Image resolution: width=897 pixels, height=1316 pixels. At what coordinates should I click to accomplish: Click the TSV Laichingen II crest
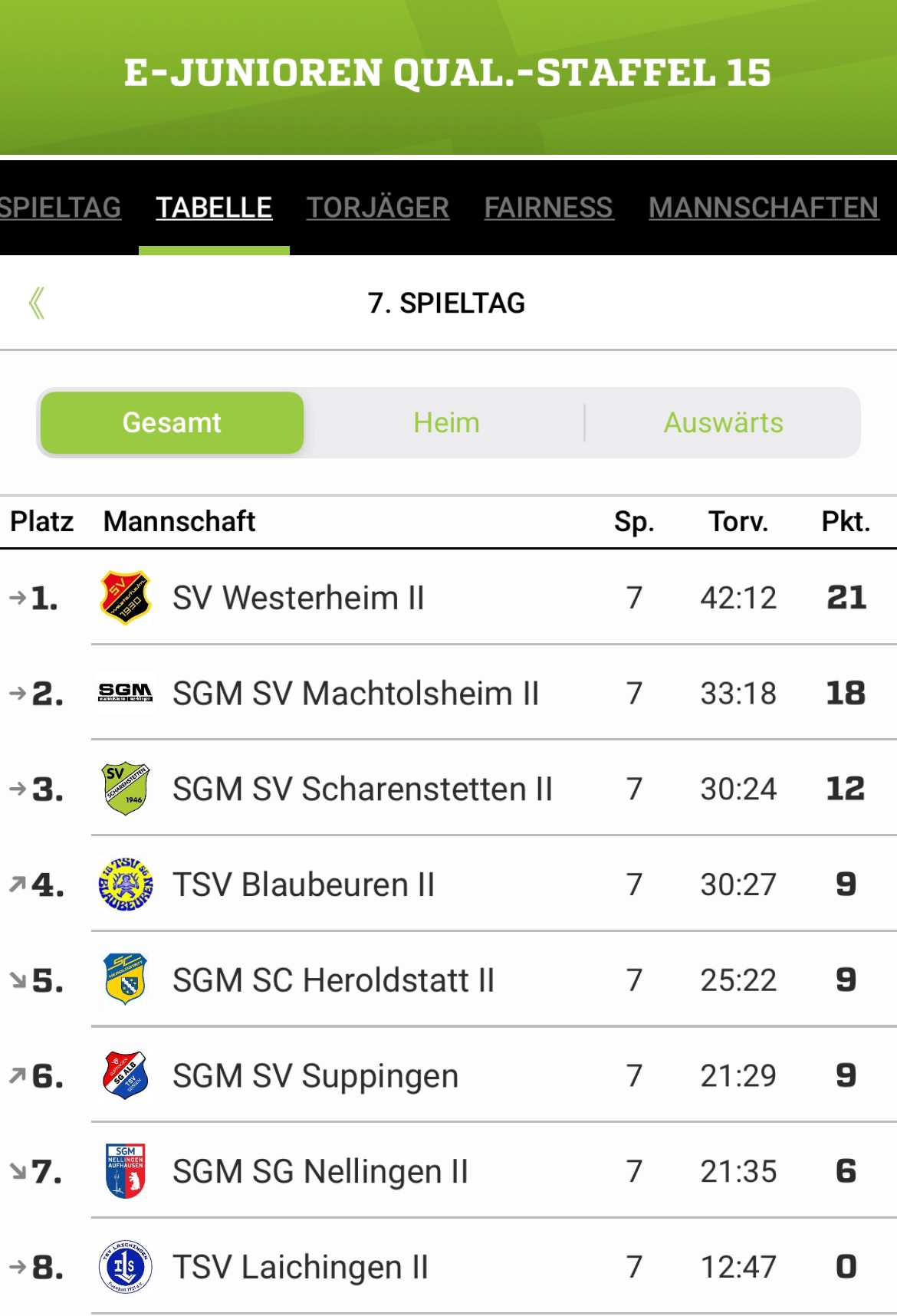coord(126,1266)
